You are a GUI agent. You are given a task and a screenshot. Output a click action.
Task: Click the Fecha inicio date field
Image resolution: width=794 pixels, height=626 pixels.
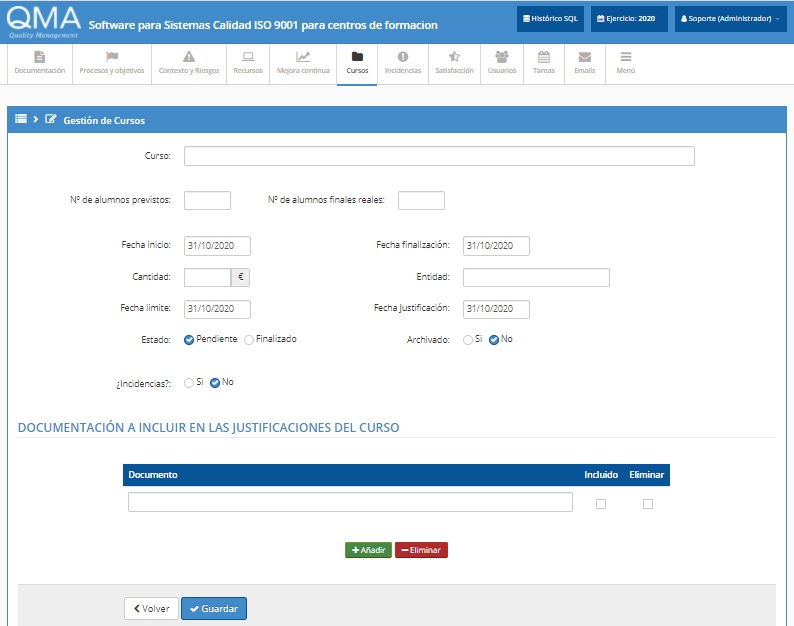pyautogui.click(x=217, y=246)
